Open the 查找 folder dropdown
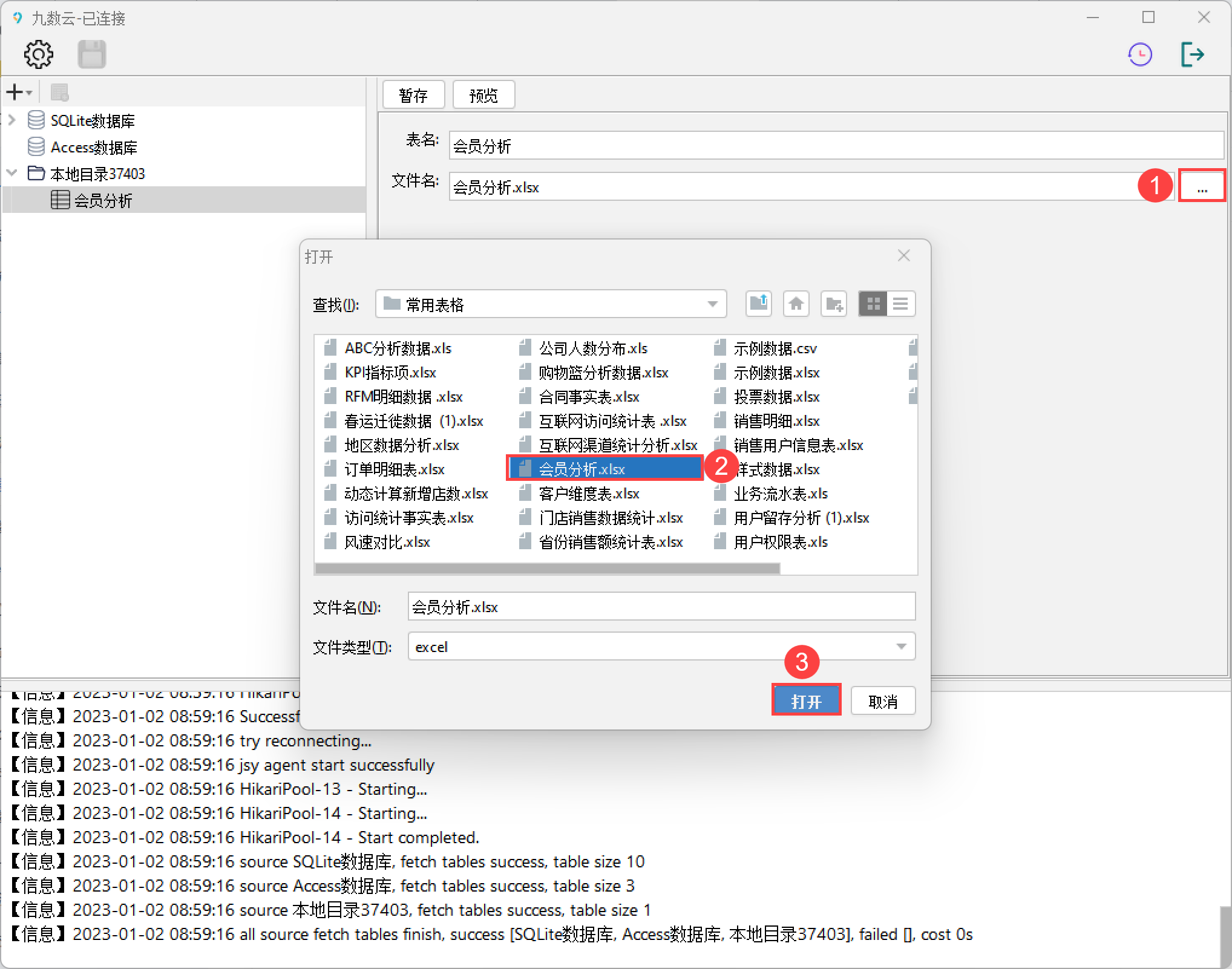Viewport: 1232px width, 969px height. coord(712,304)
